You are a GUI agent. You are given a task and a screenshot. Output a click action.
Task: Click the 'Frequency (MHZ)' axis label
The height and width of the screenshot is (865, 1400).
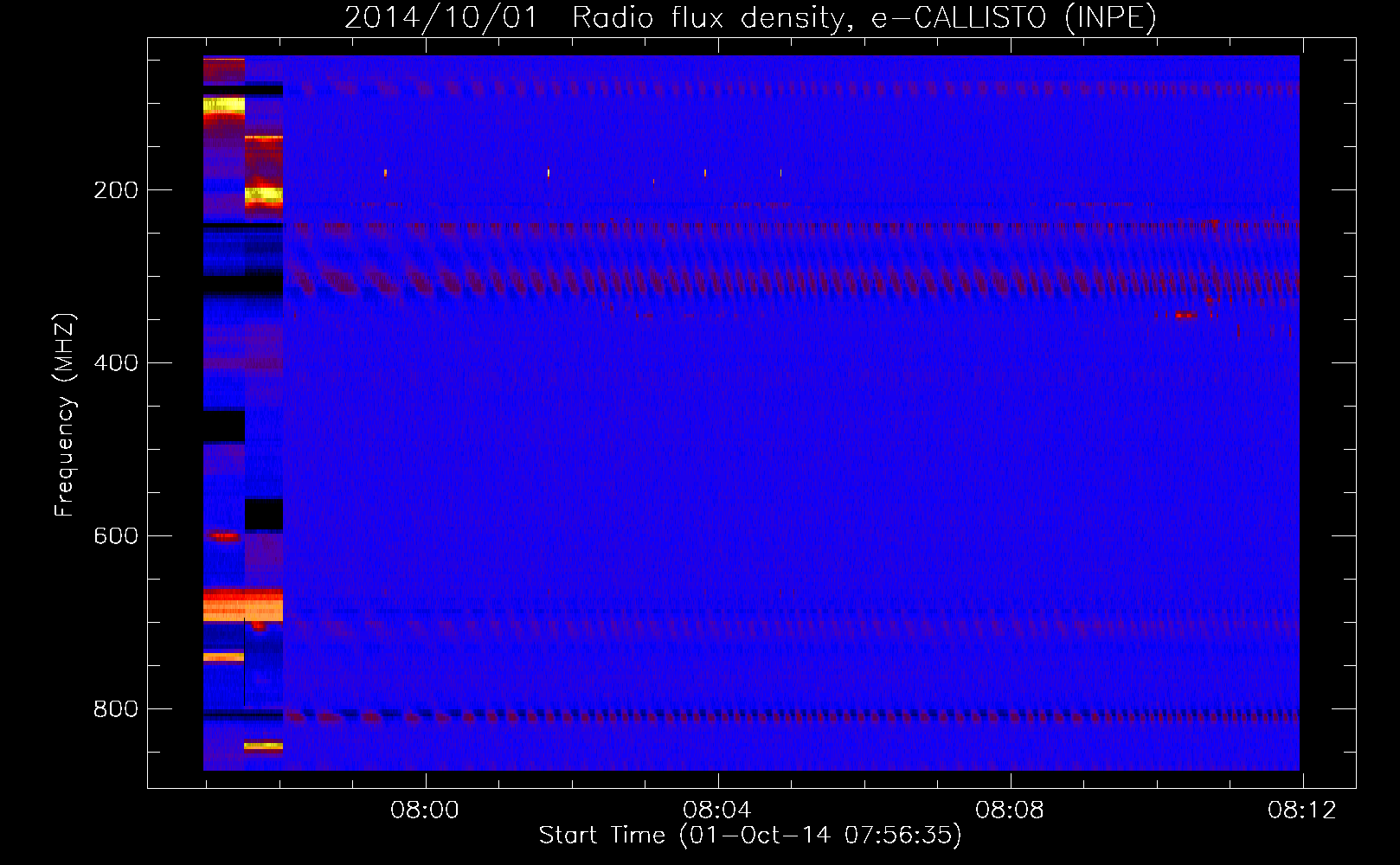[64, 414]
